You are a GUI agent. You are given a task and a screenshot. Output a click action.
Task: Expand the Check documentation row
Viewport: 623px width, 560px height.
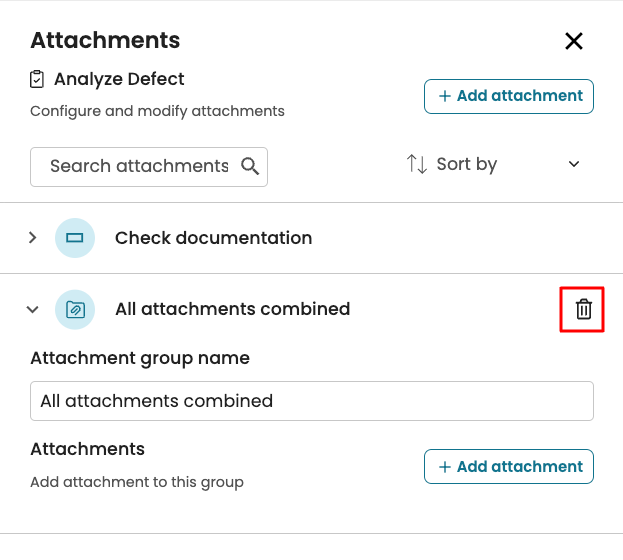tap(33, 238)
